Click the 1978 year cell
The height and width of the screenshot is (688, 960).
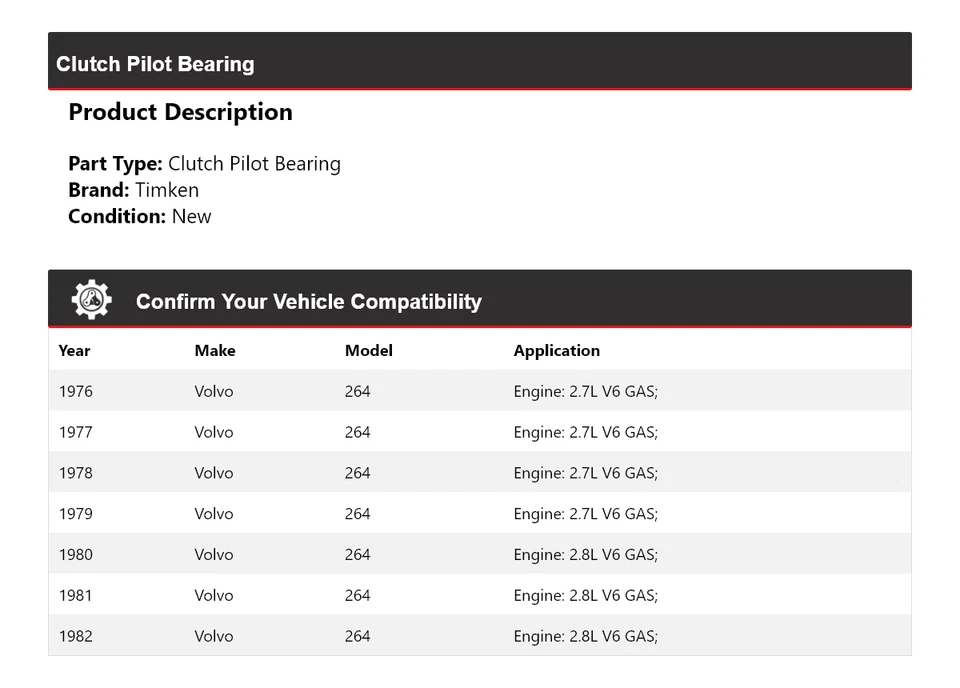point(75,473)
